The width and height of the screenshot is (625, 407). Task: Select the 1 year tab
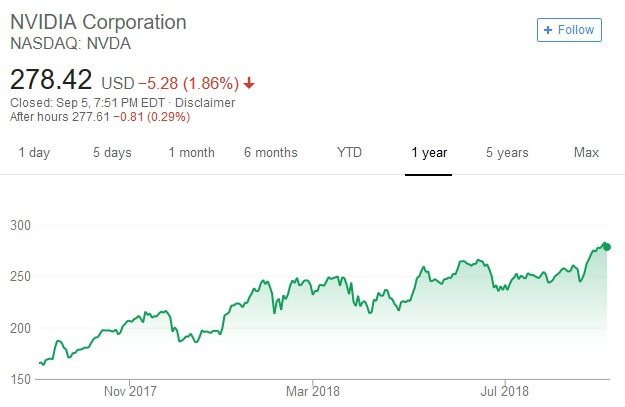click(429, 153)
